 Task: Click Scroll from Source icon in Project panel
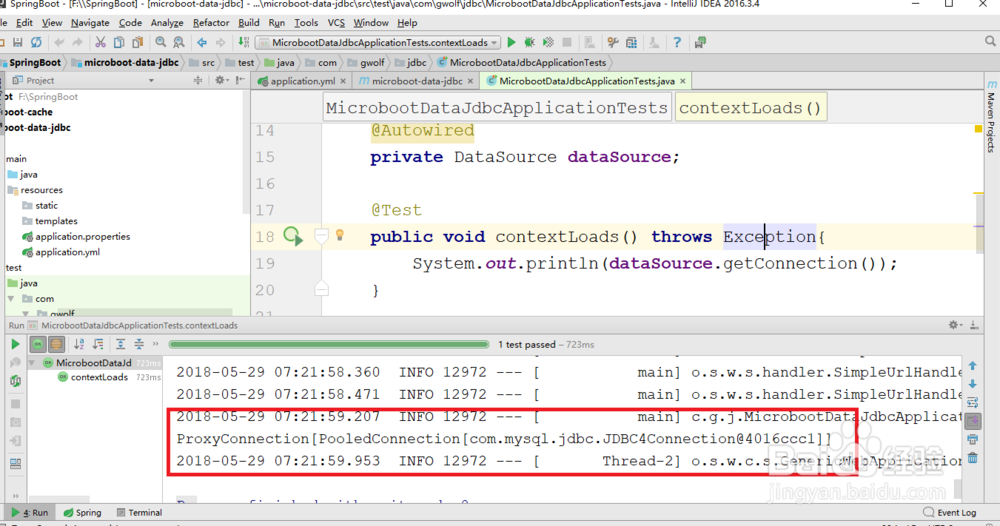click(198, 80)
